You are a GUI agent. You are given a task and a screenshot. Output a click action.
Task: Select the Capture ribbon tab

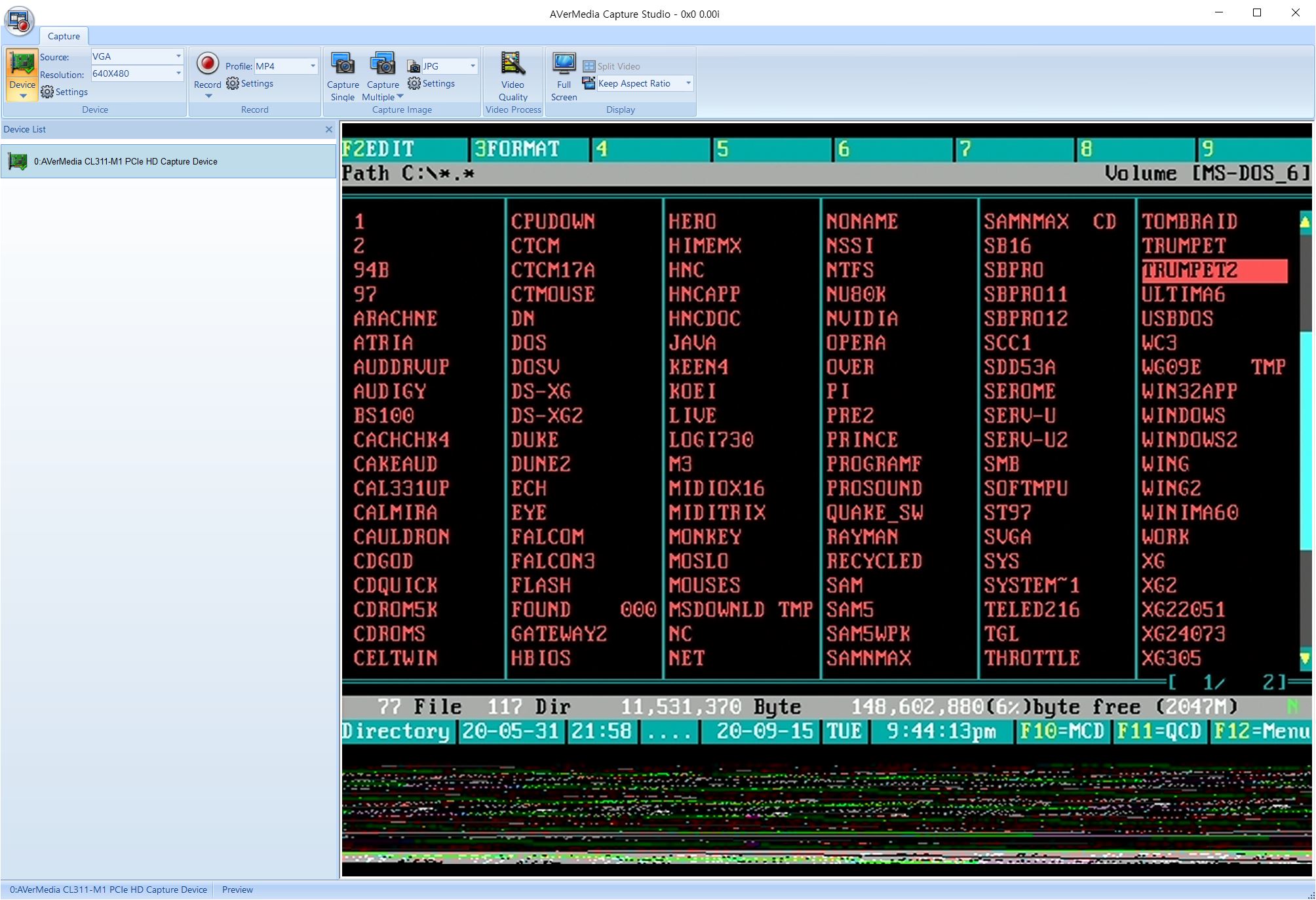coord(64,36)
